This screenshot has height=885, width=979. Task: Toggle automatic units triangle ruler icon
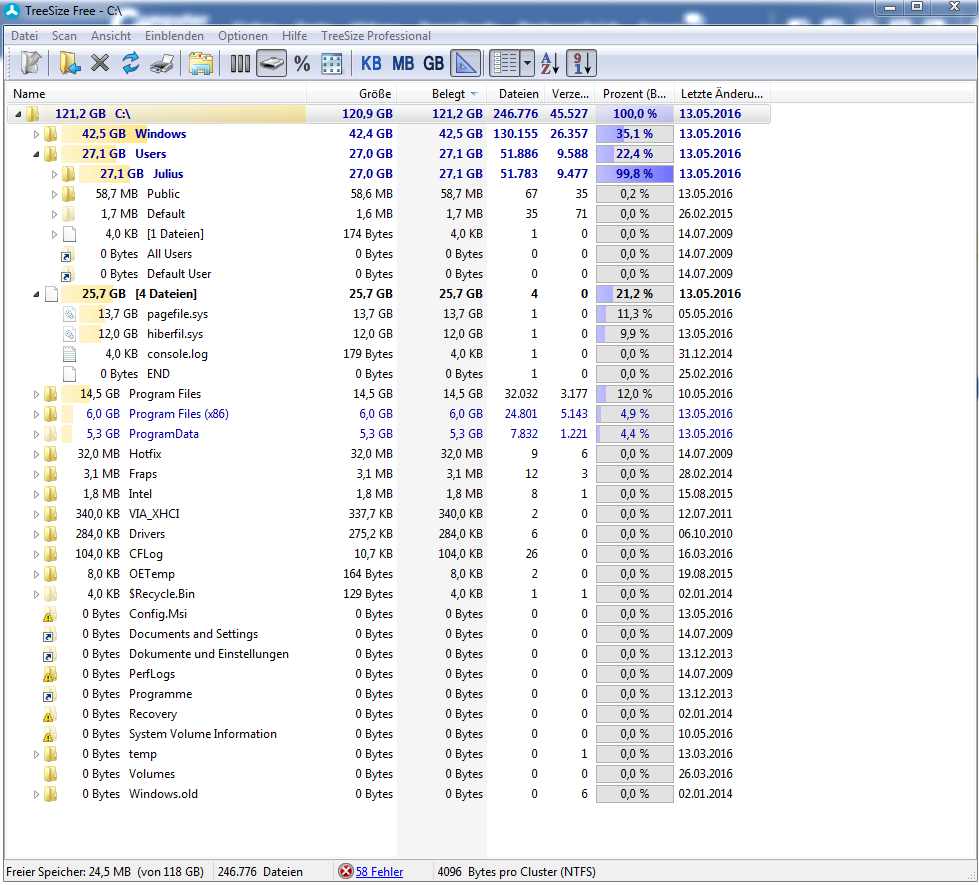[466, 64]
